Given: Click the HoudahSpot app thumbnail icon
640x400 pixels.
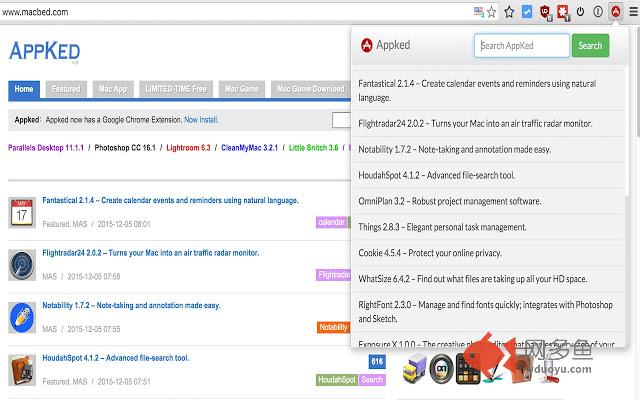Looking at the screenshot, I should pyautogui.click(x=22, y=370).
